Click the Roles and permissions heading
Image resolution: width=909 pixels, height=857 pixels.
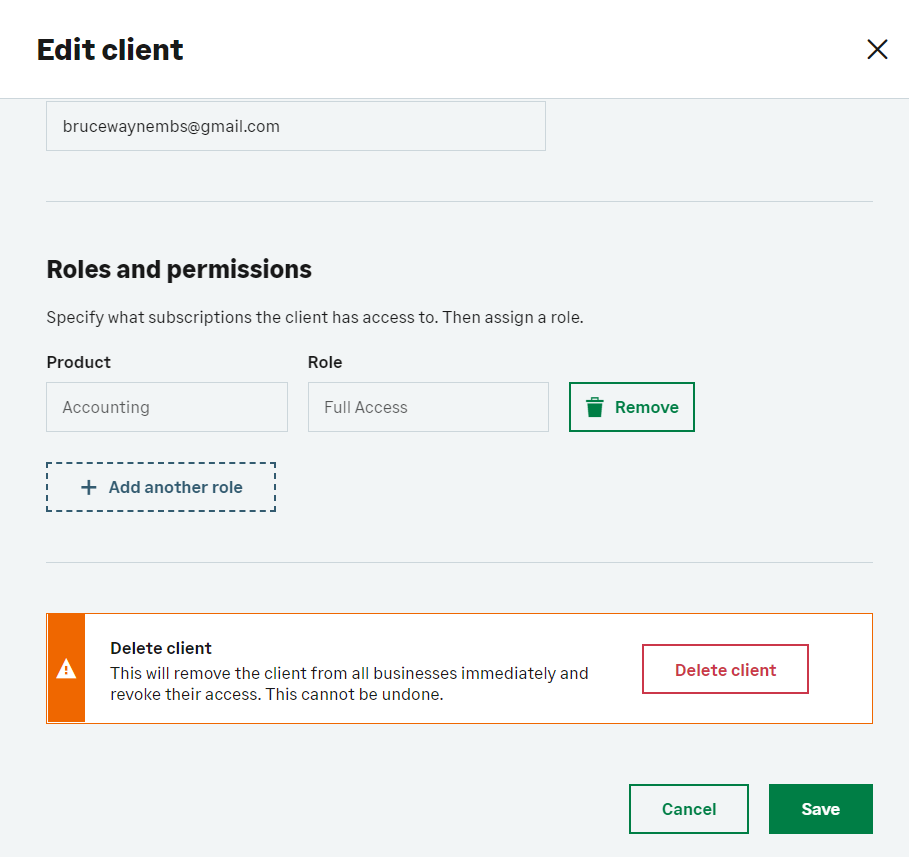pyautogui.click(x=179, y=269)
